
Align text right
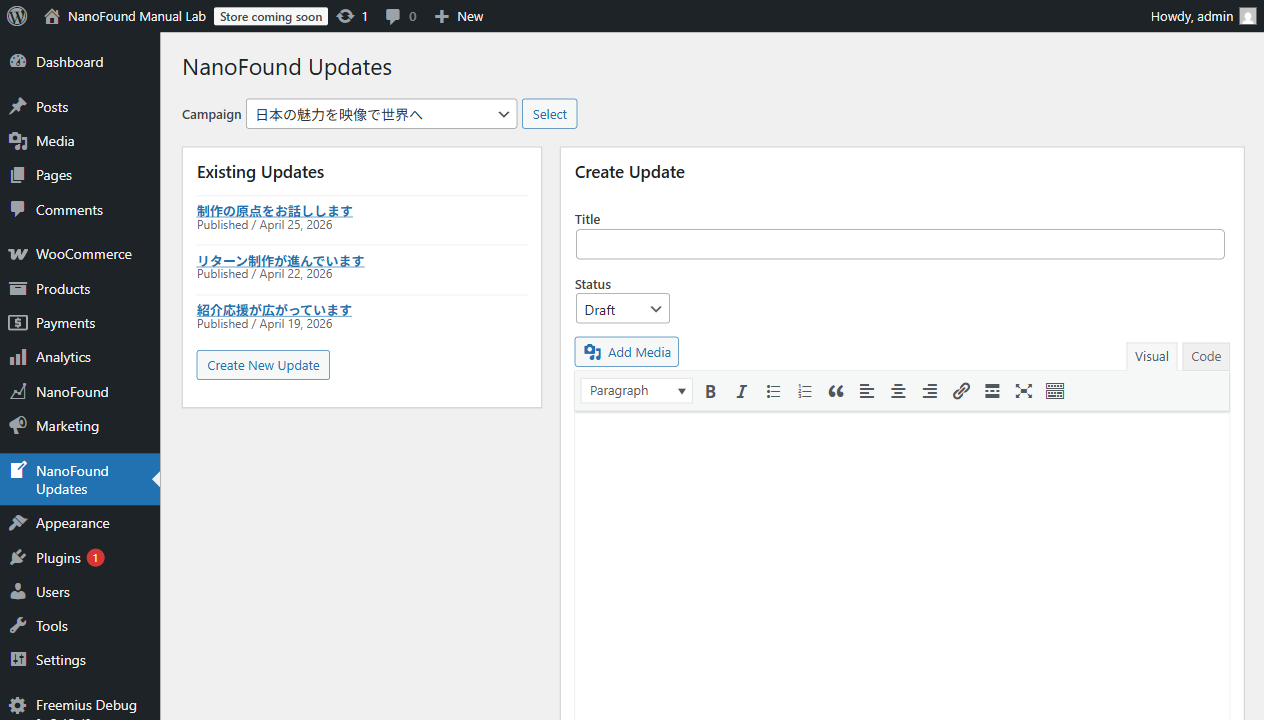point(930,391)
